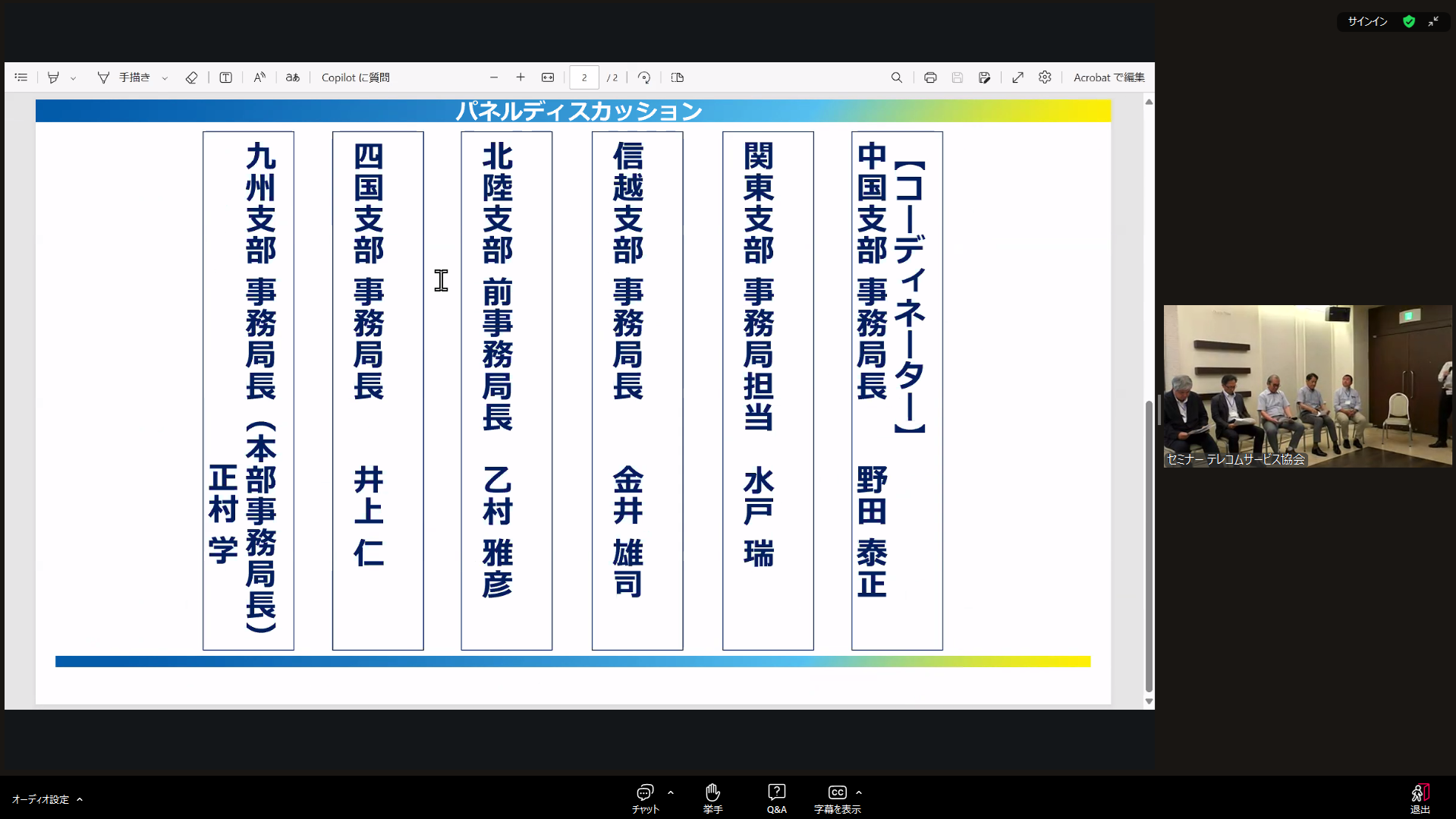Toggle 字幕を表示 captions
This screenshot has height=819, width=1456.
pyautogui.click(x=837, y=799)
